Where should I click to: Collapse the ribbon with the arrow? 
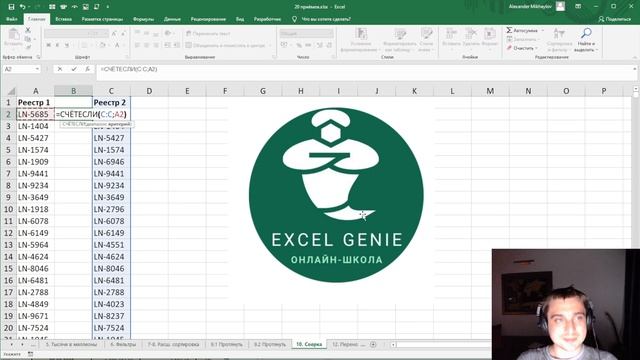tap(635, 57)
